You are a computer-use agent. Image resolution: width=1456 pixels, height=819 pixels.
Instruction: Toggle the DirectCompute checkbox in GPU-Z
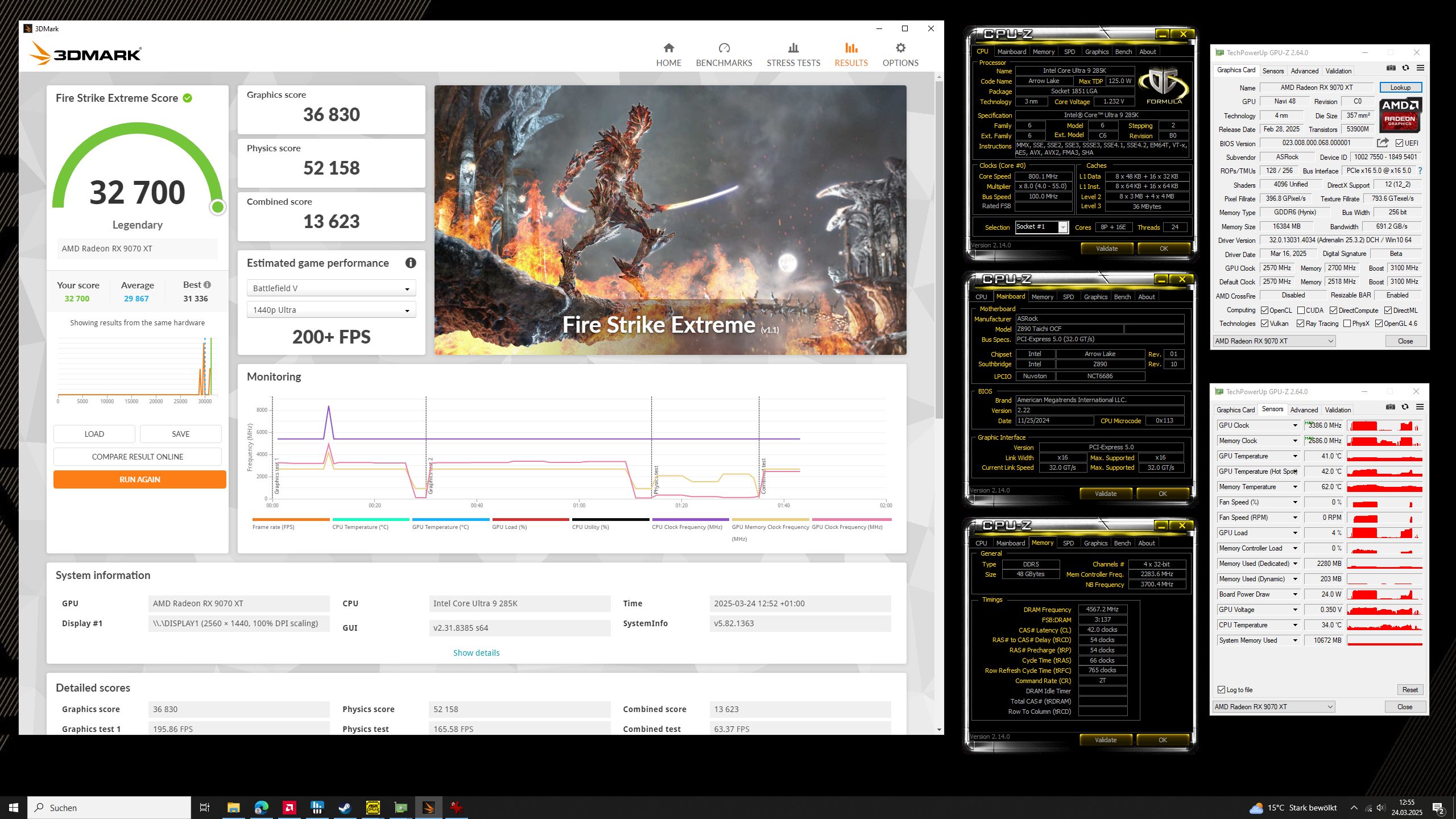point(1334,311)
